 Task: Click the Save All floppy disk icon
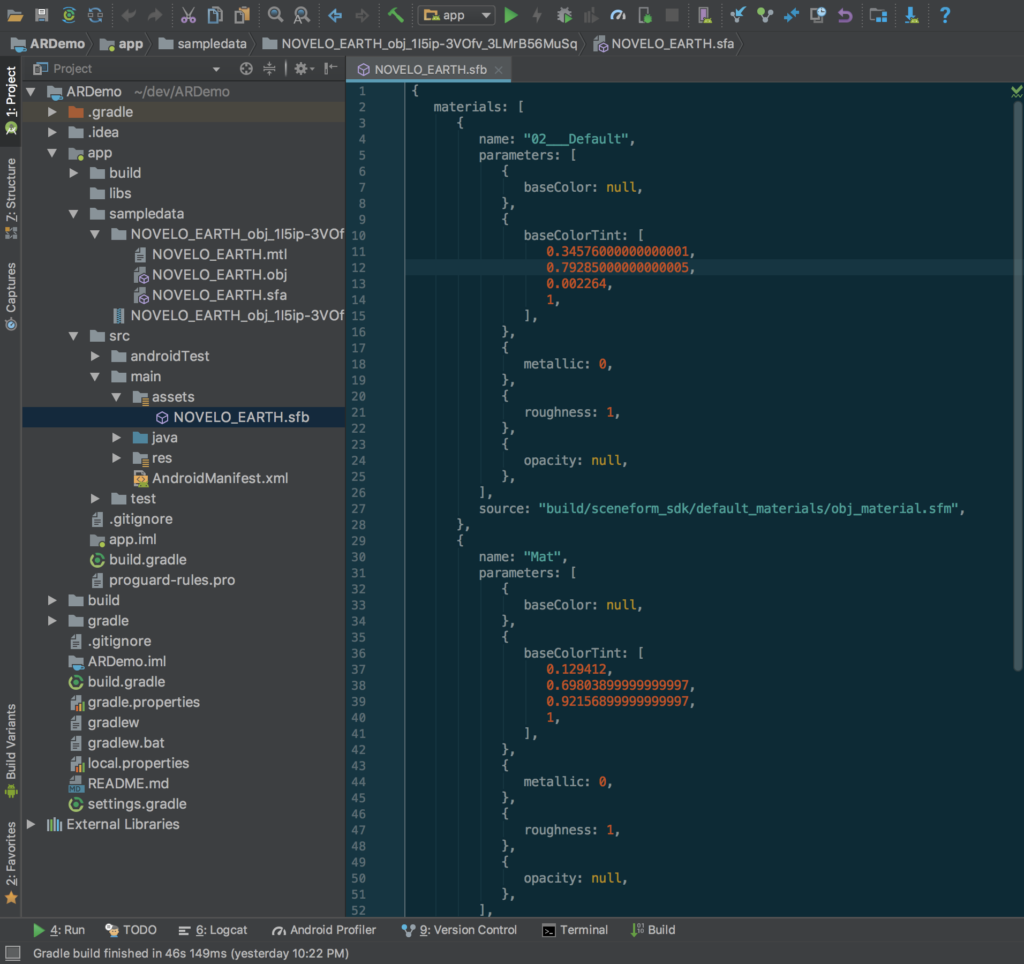click(x=42, y=15)
